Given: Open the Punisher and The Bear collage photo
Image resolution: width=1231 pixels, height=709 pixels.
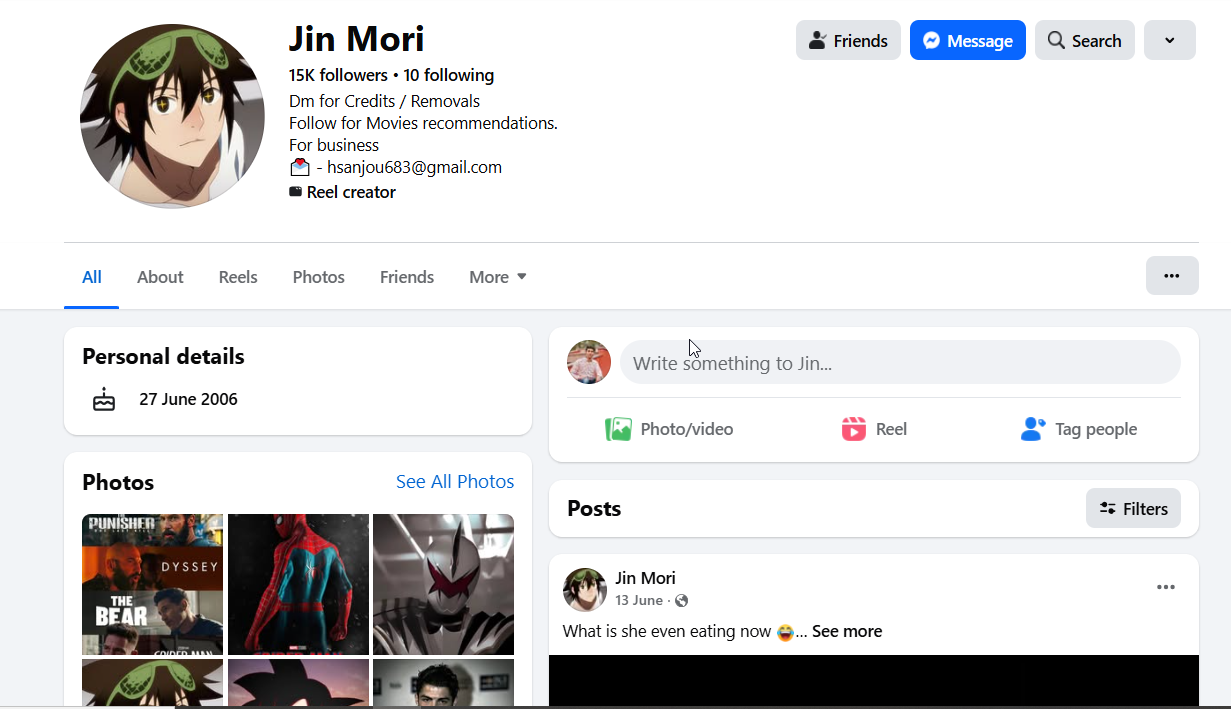Looking at the screenshot, I should [152, 584].
